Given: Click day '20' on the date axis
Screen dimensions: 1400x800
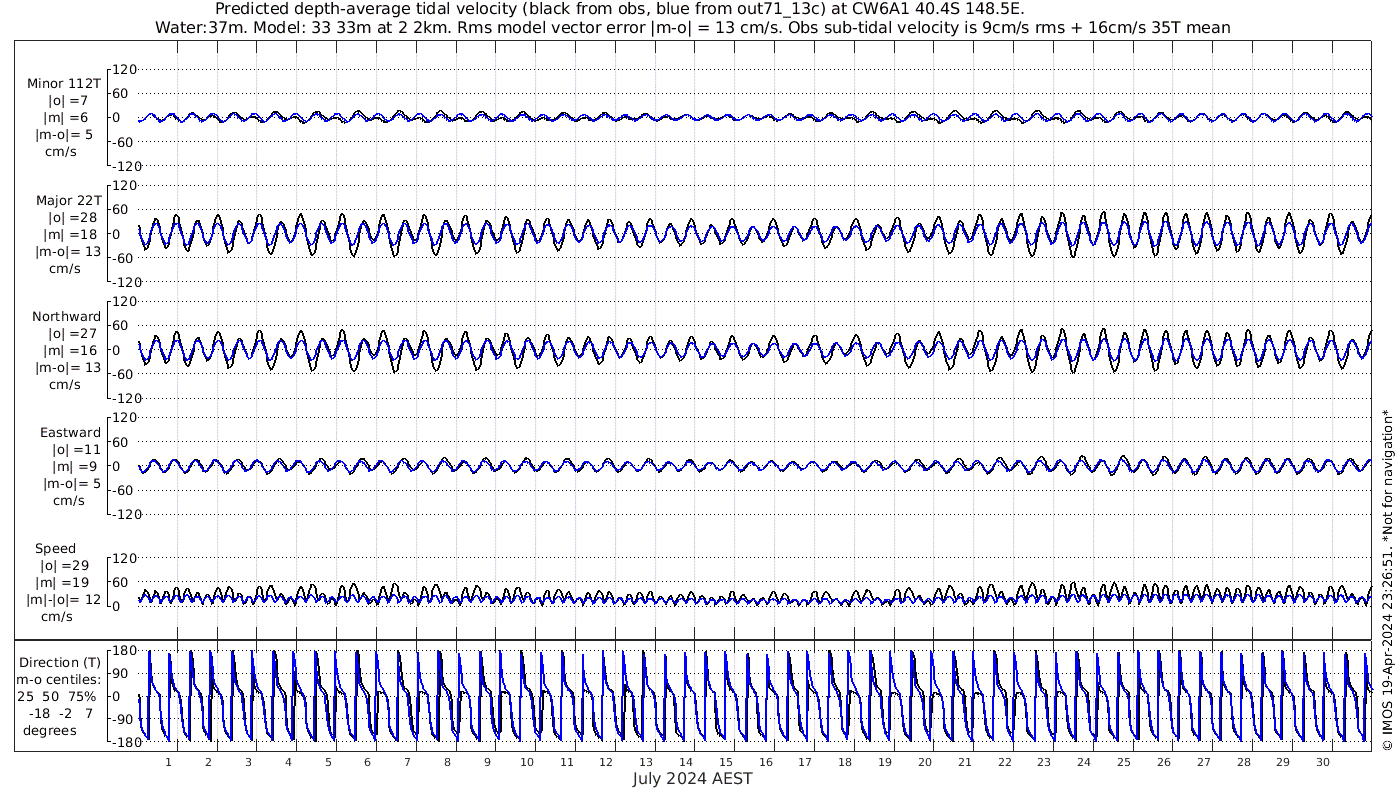Looking at the screenshot, I should [x=925, y=762].
